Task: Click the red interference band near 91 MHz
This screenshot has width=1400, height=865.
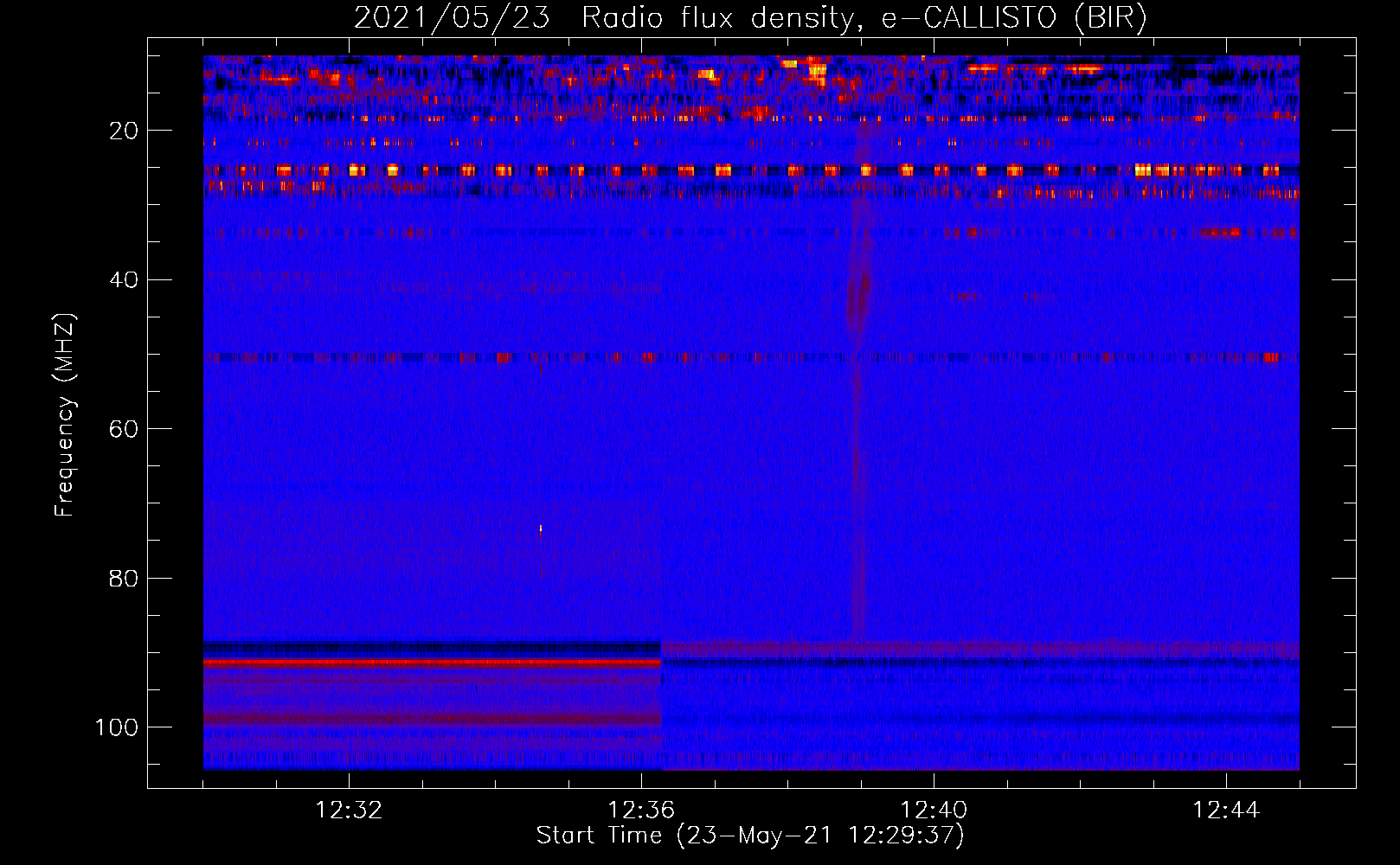Action: [432, 663]
